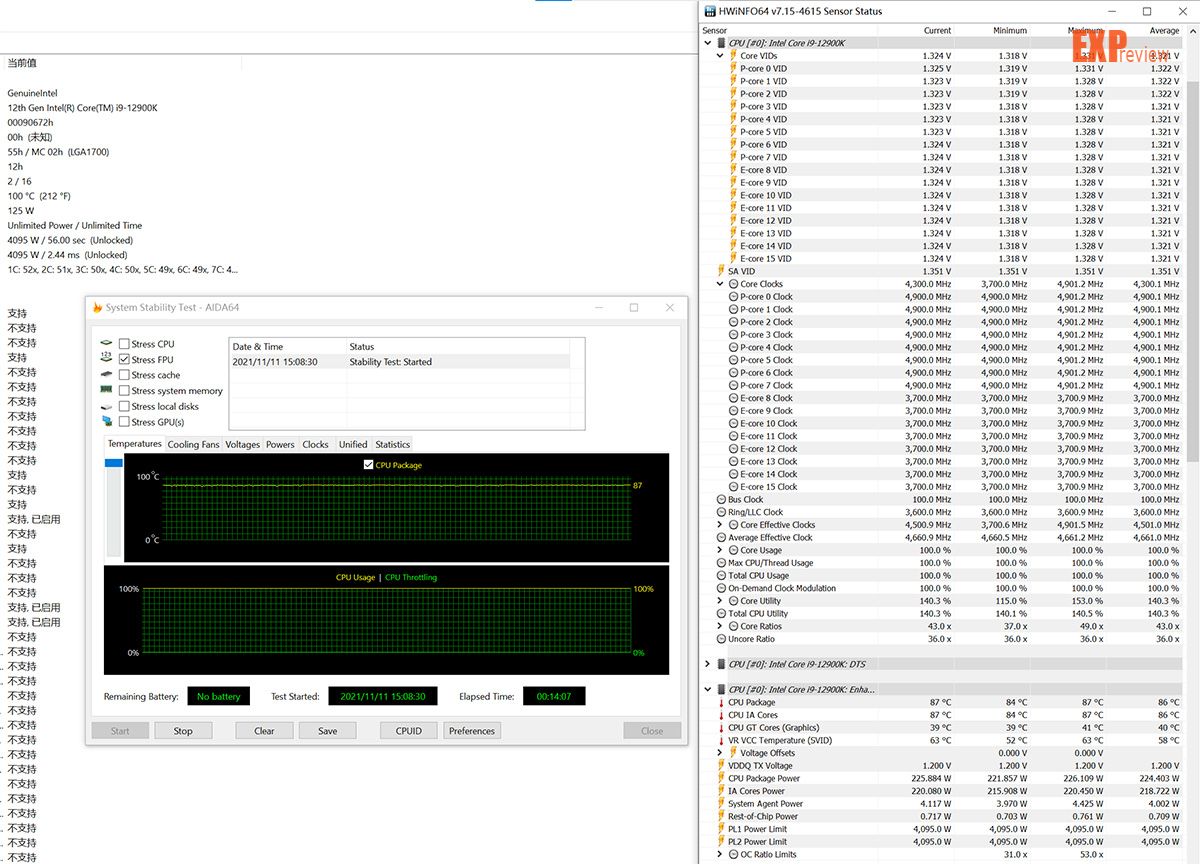Viewport: 1200px width, 864px height.
Task: Enable the Stress GPU(s) checkbox
Action: pos(124,422)
